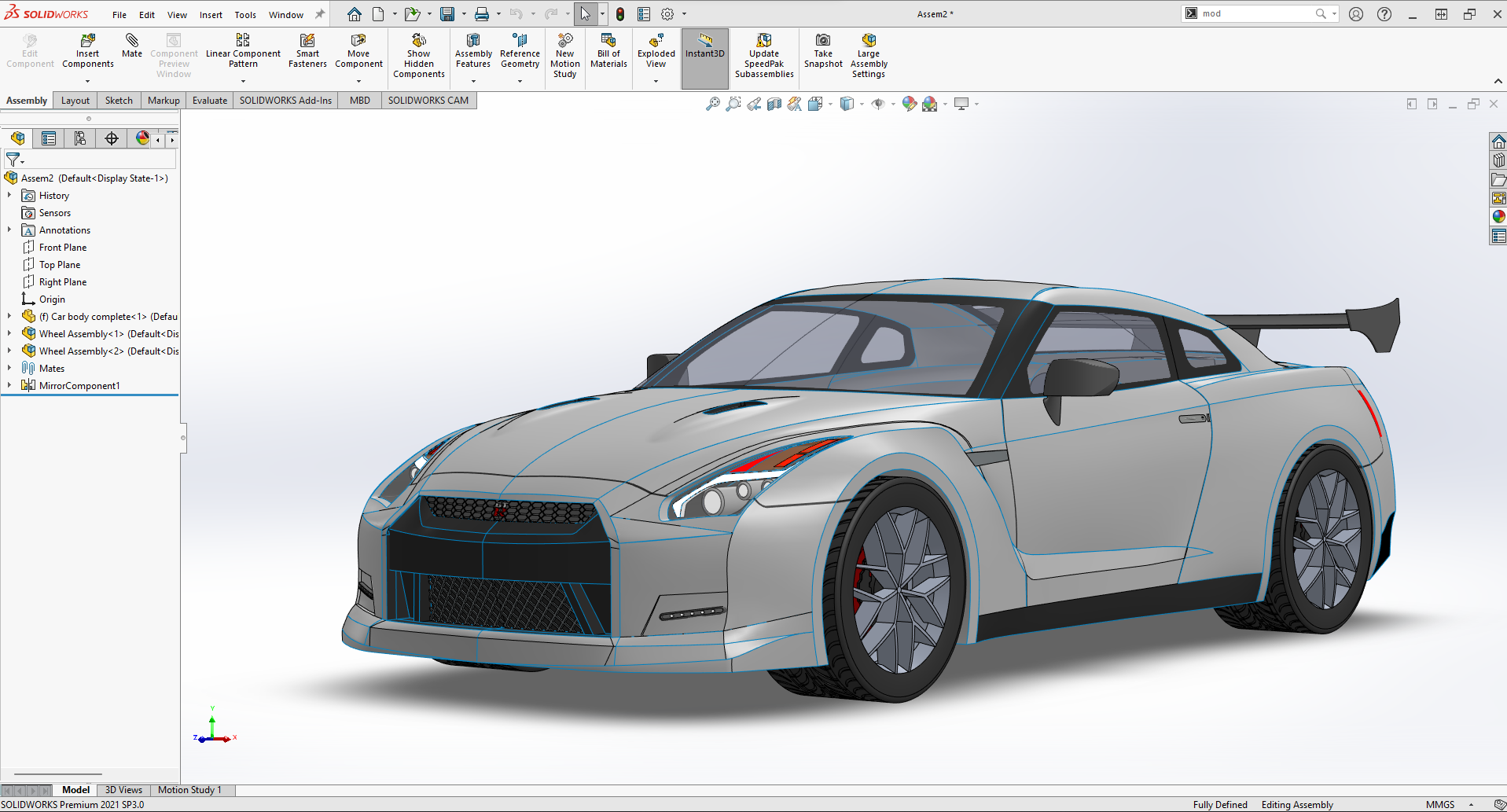This screenshot has width=1507, height=812.
Task: Click Zoom to Fit in view toolbar
Action: (x=713, y=104)
